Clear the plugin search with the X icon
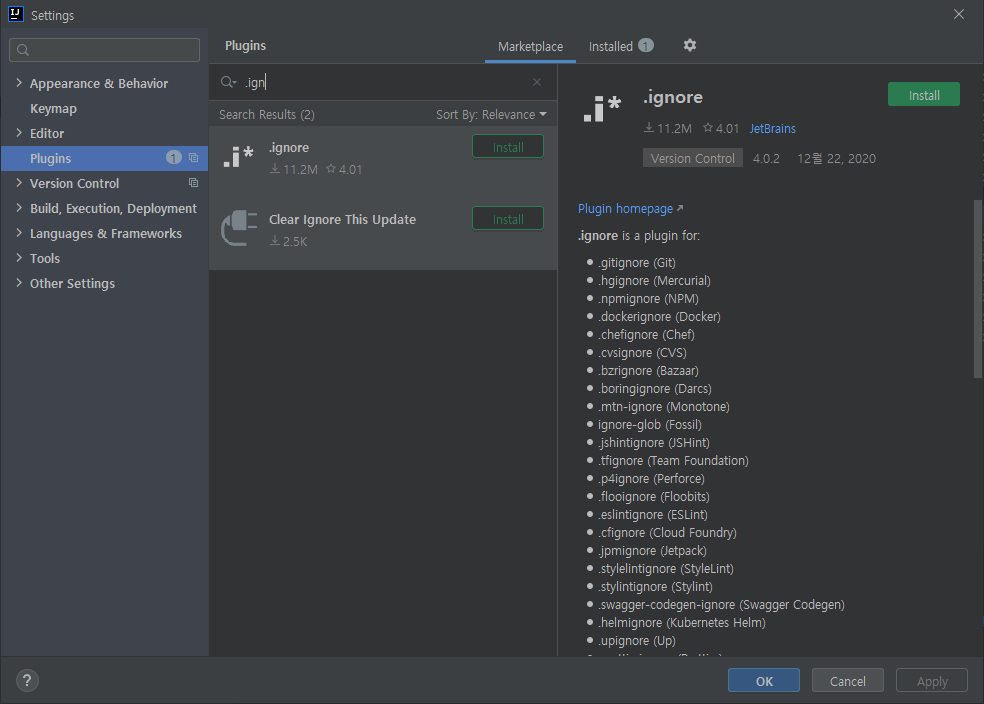Screen dimensions: 984x704 point(537,82)
